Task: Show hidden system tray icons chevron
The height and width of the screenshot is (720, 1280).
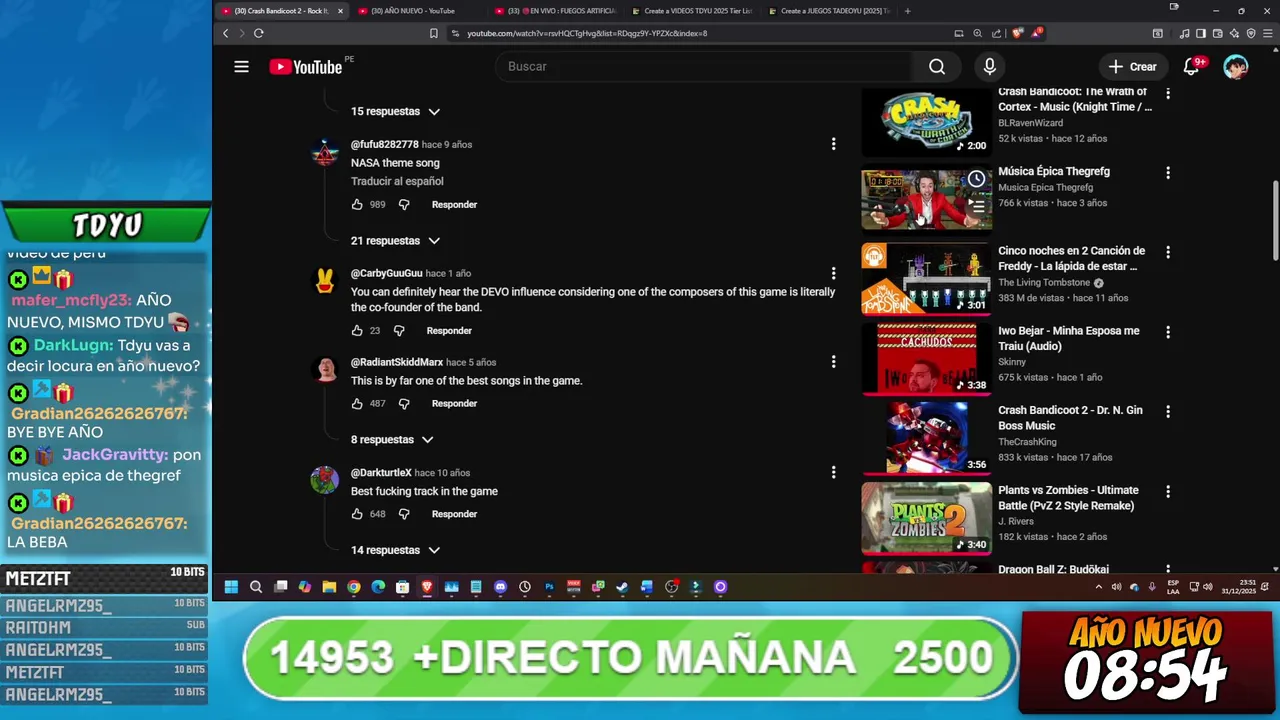Action: 1098,587
